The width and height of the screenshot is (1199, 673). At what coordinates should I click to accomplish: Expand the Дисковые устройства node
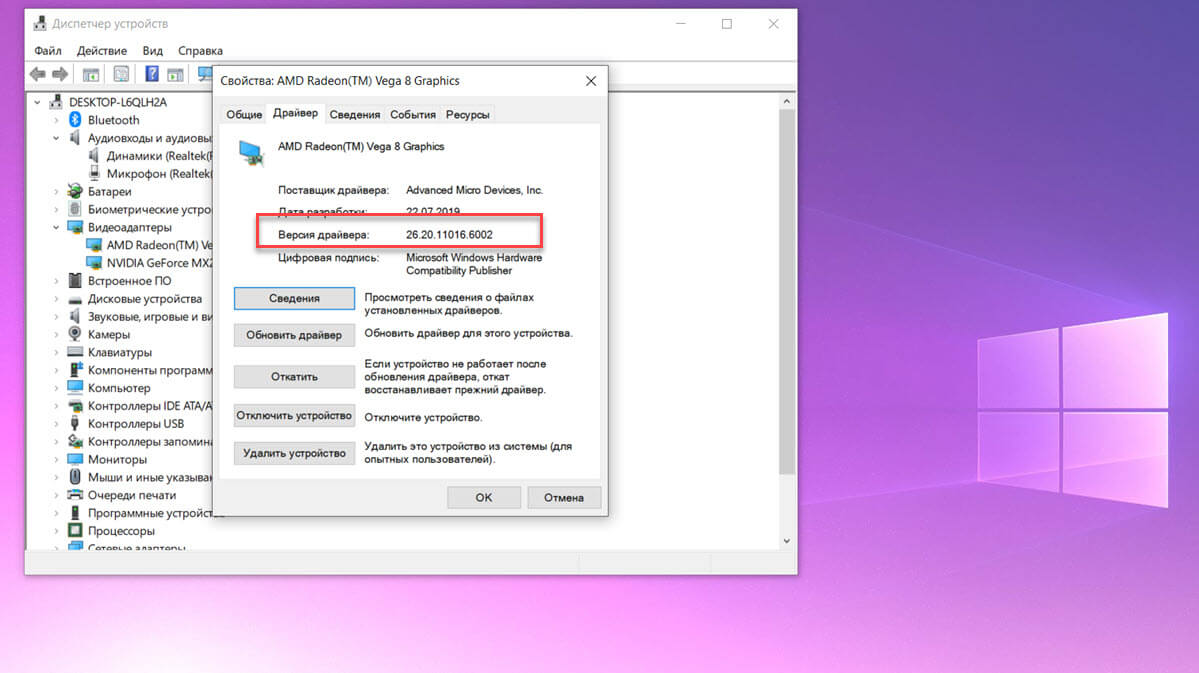pos(56,299)
